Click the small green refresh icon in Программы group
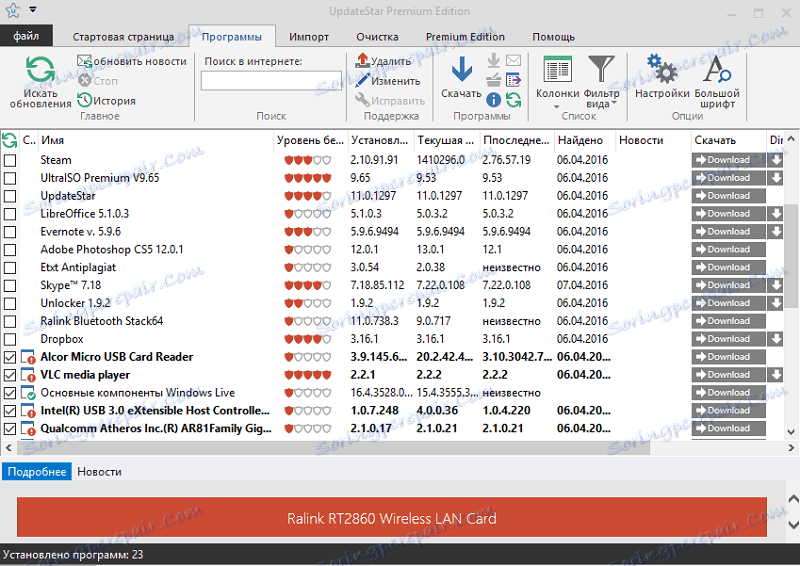 point(514,100)
